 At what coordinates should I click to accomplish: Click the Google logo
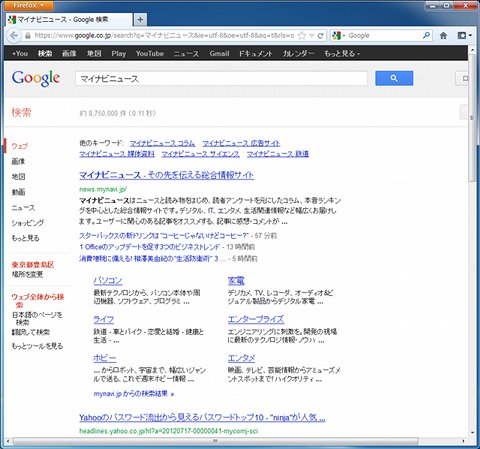(36, 78)
